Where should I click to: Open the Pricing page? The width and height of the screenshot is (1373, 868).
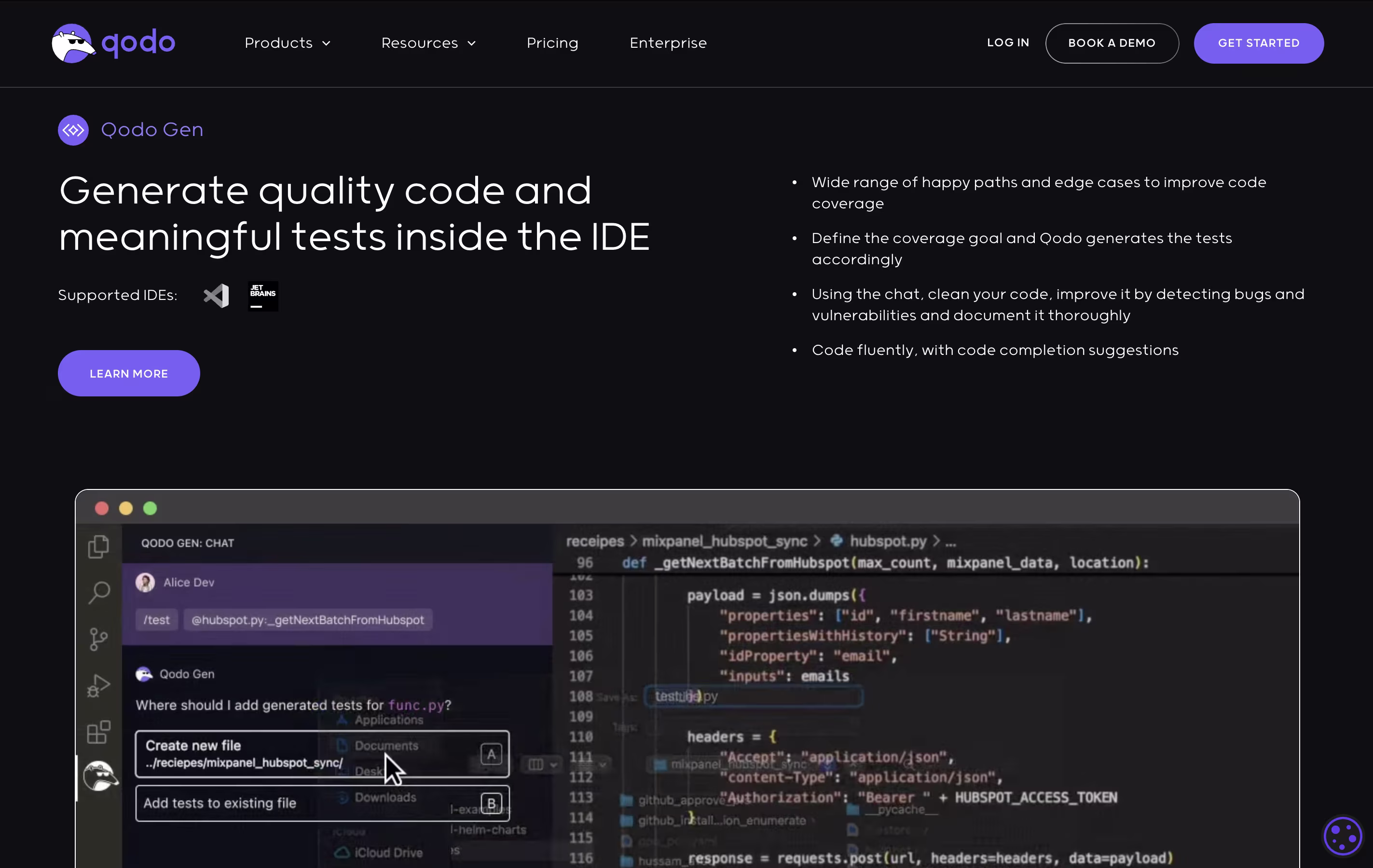pos(552,43)
